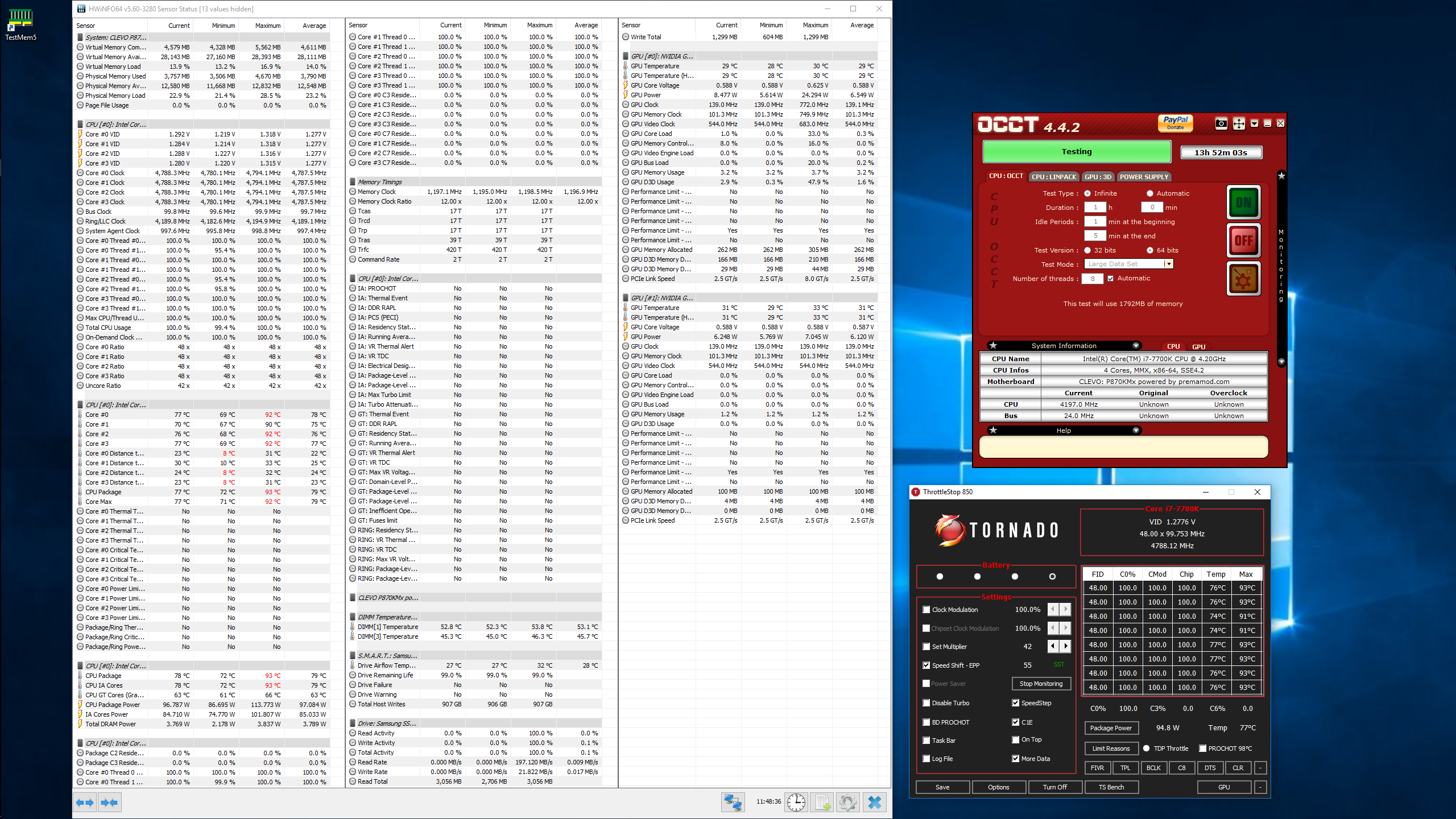Collapse the System Information section
The width and height of the screenshot is (1456, 819).
pyautogui.click(x=1136, y=346)
